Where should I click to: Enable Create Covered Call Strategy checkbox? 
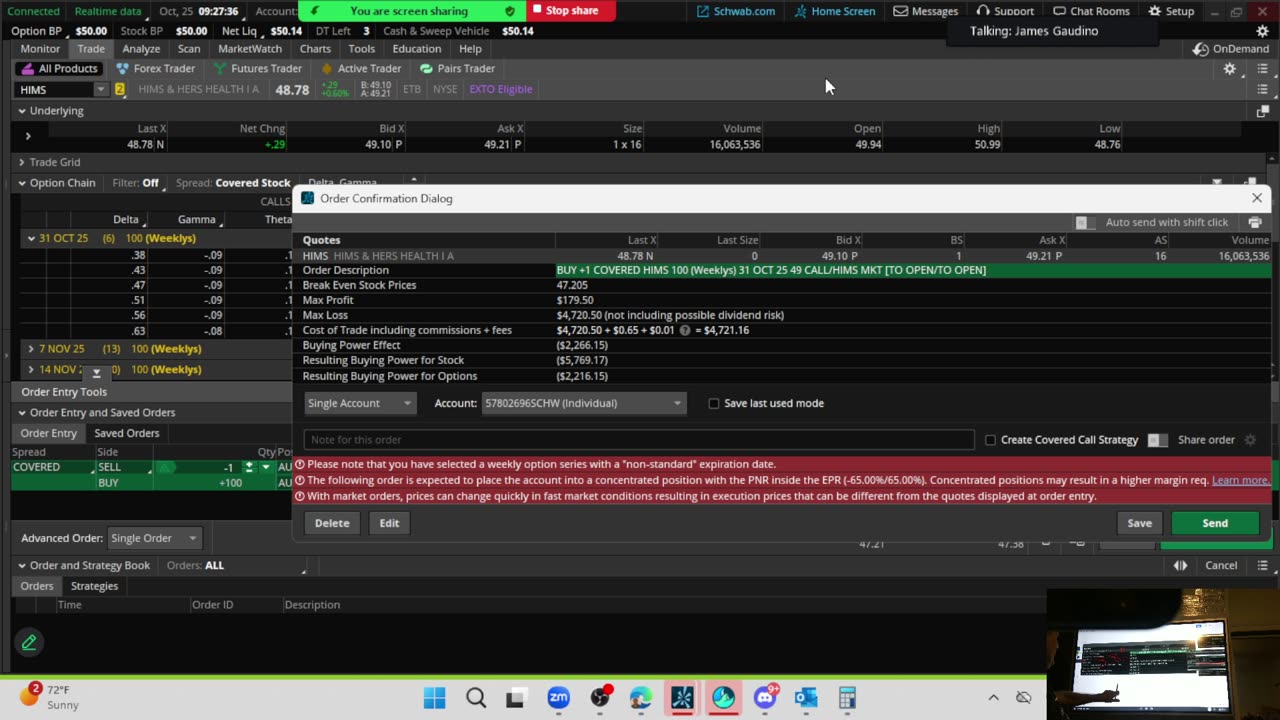click(991, 440)
